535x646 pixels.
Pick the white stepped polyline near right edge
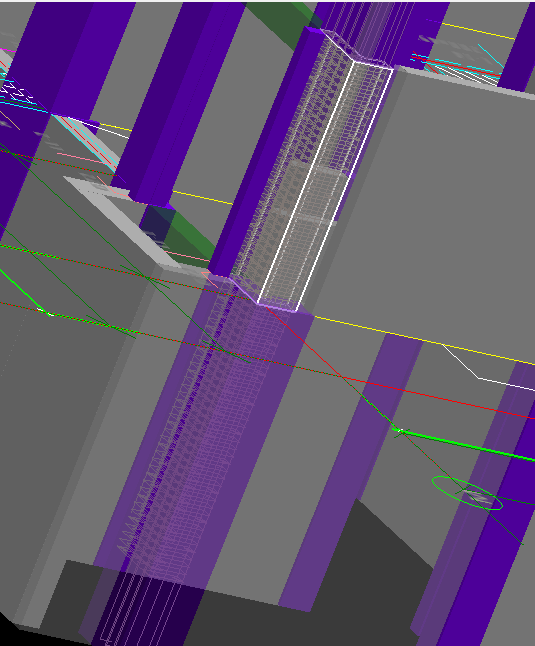tap(488, 368)
